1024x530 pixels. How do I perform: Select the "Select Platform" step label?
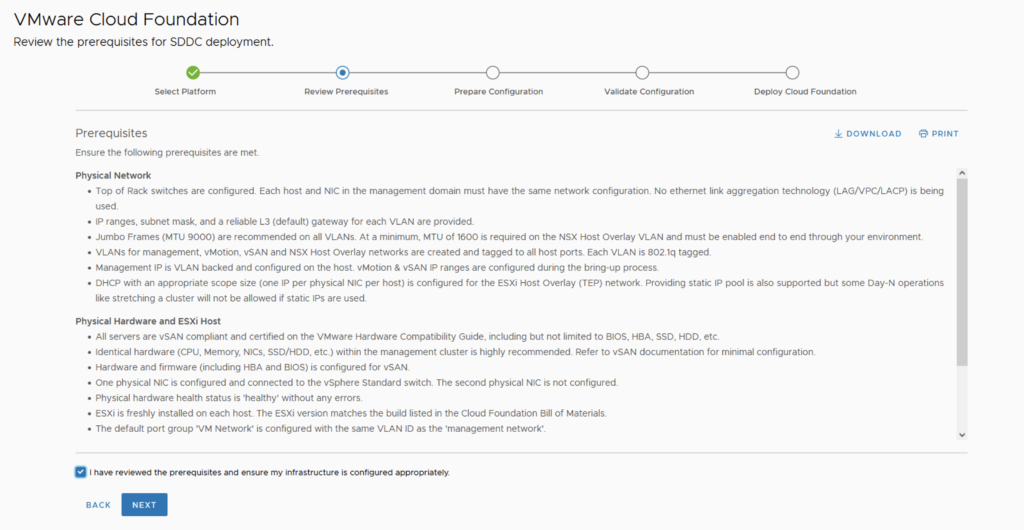click(x=185, y=92)
